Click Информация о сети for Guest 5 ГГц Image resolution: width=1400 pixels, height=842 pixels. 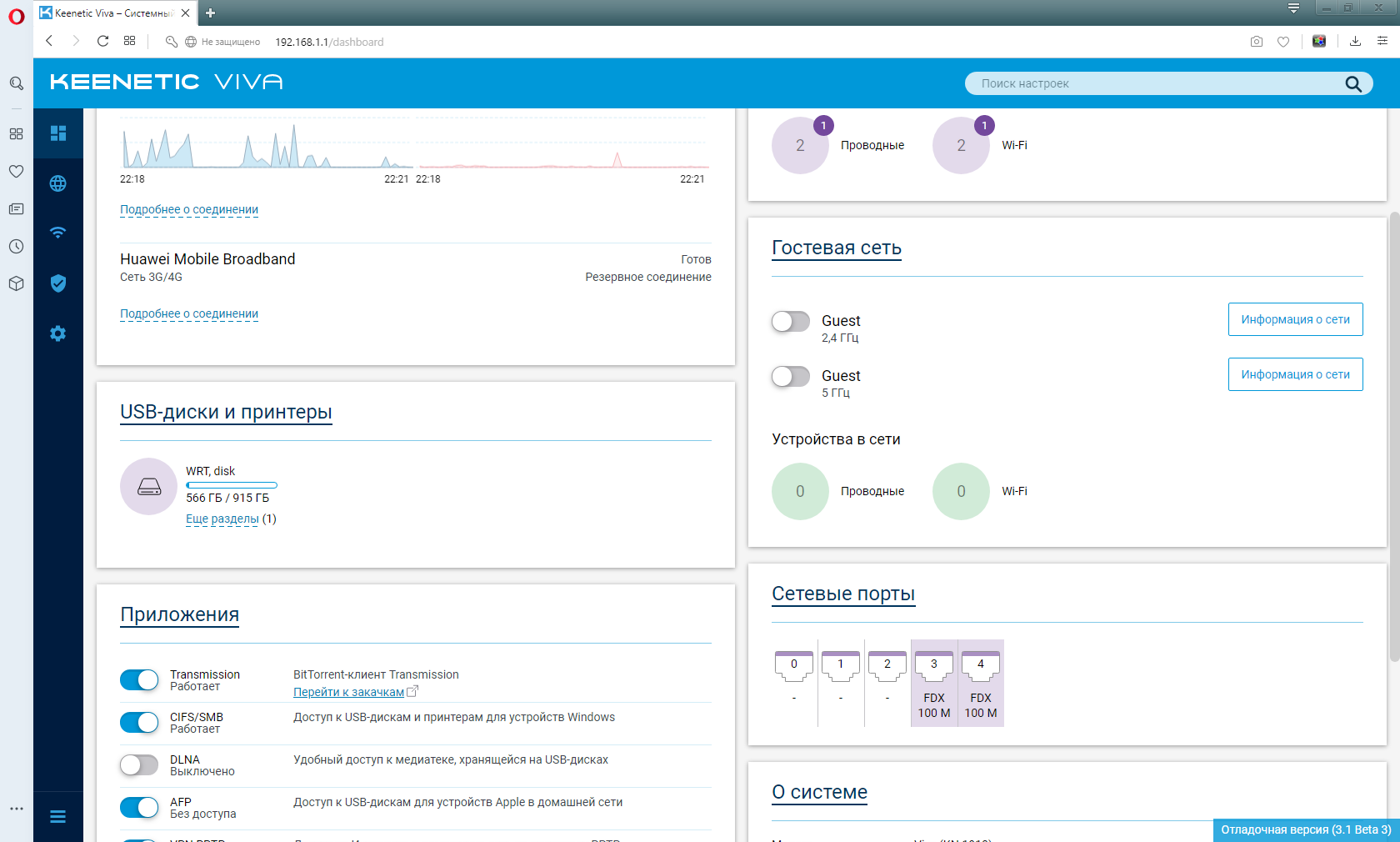click(1295, 374)
